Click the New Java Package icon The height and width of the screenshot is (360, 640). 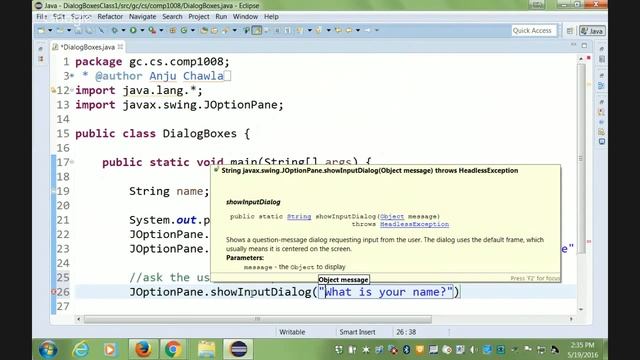[x=173, y=30]
